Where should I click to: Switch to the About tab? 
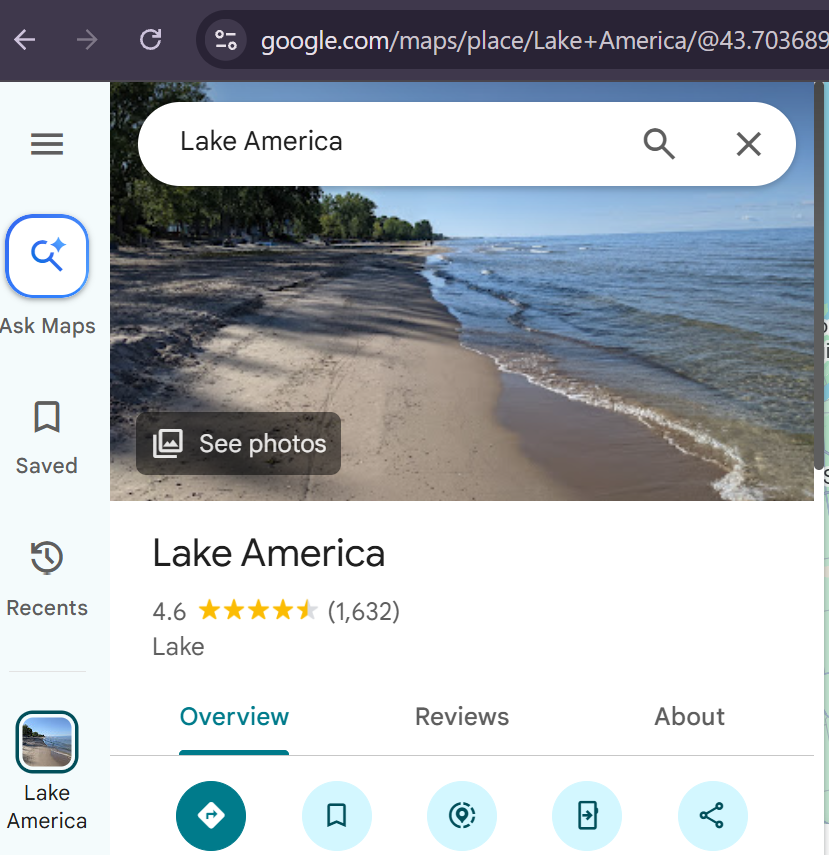[689, 716]
